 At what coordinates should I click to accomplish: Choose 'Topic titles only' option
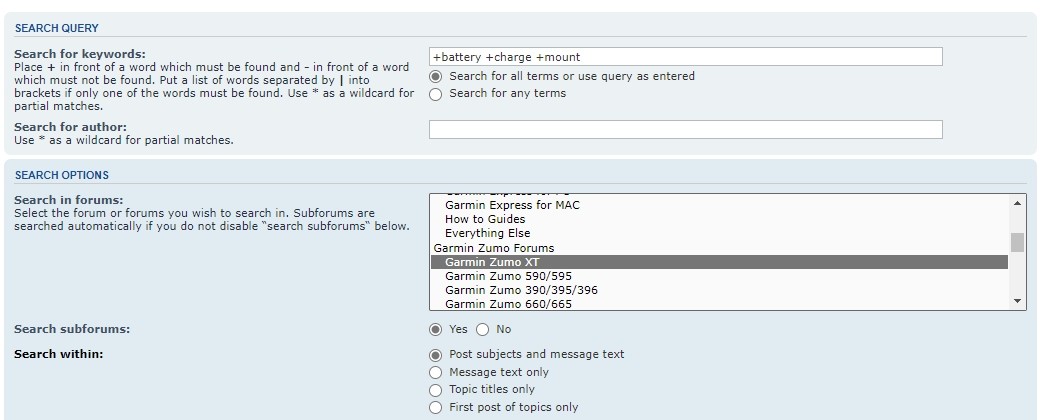[x=436, y=390]
